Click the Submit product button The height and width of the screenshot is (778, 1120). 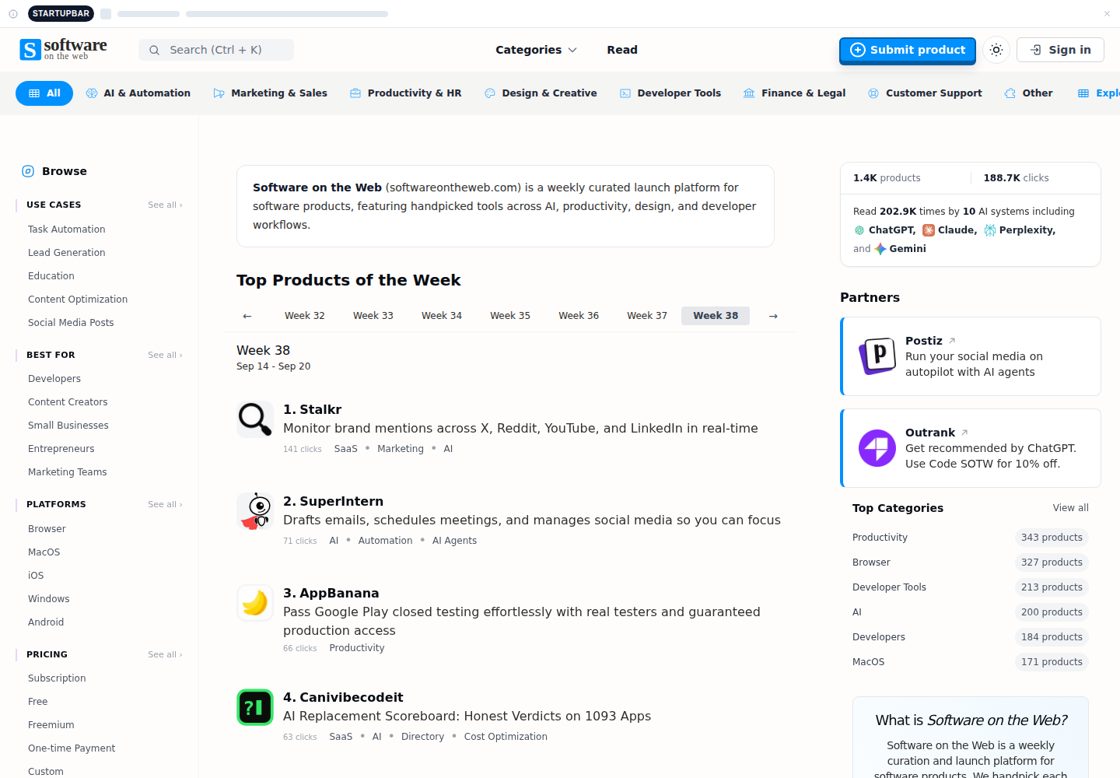907,50
